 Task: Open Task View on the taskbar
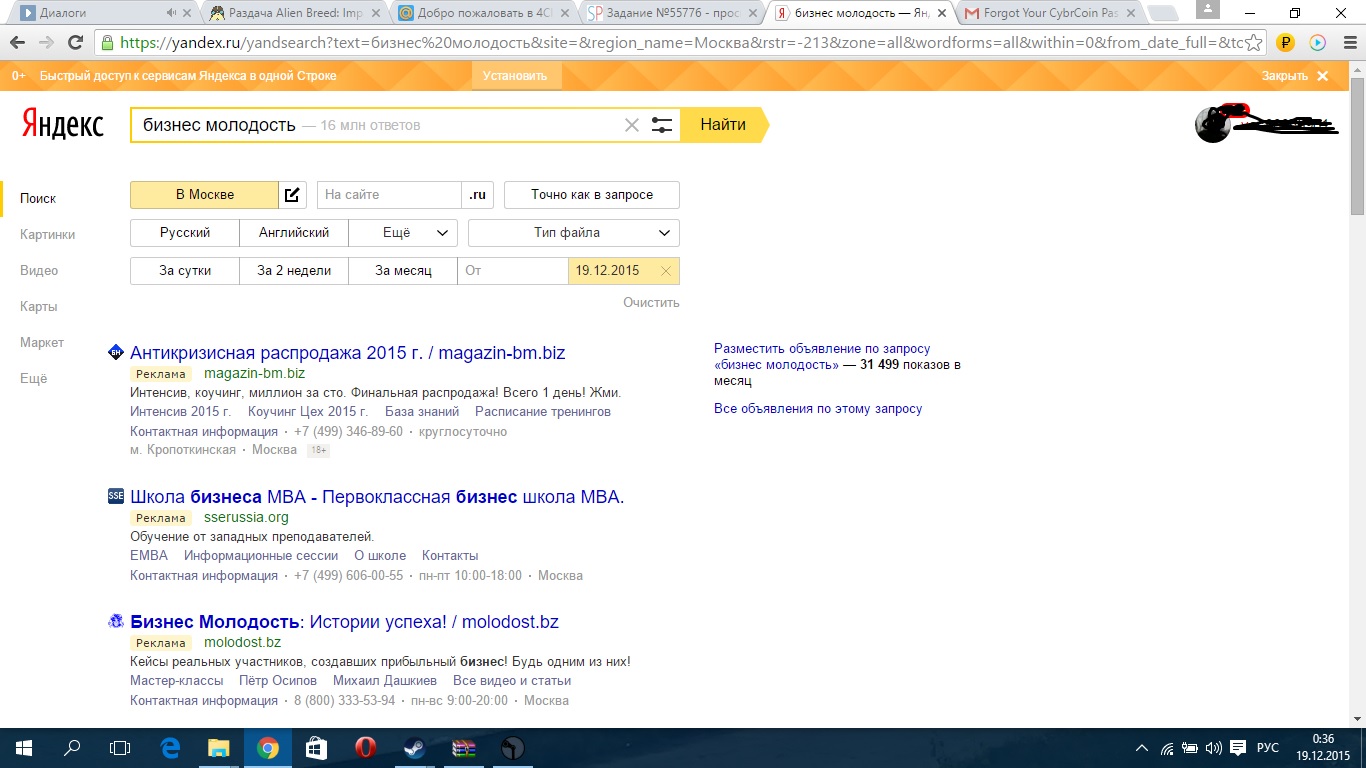point(120,748)
